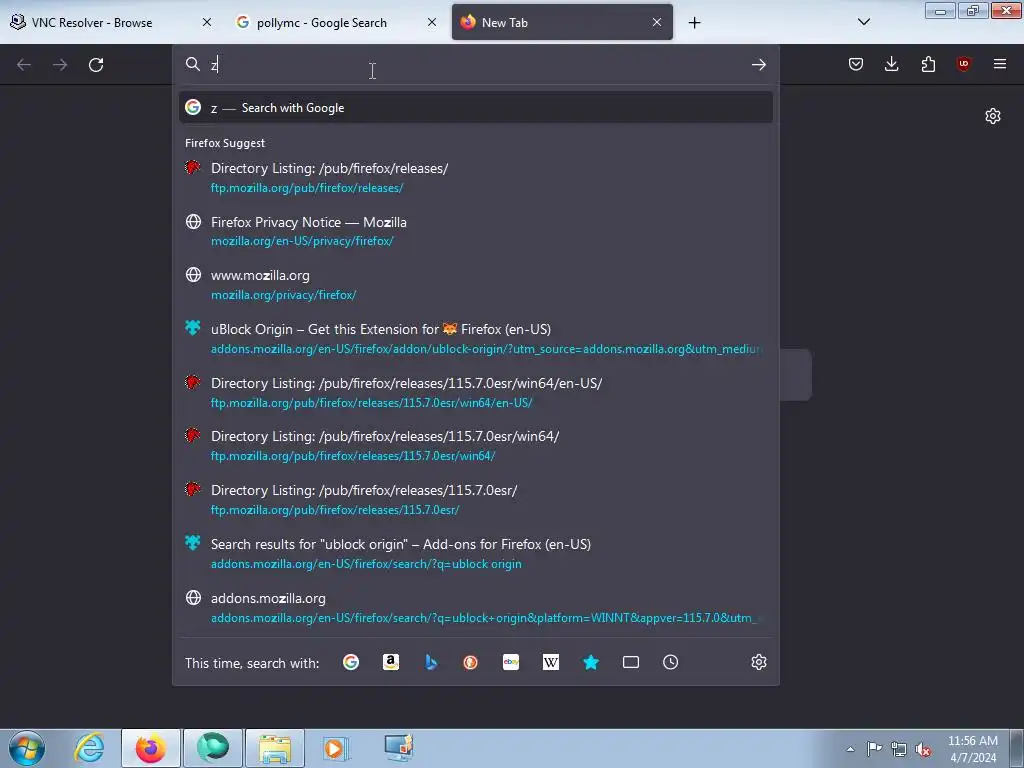Go back one page

click(24, 65)
